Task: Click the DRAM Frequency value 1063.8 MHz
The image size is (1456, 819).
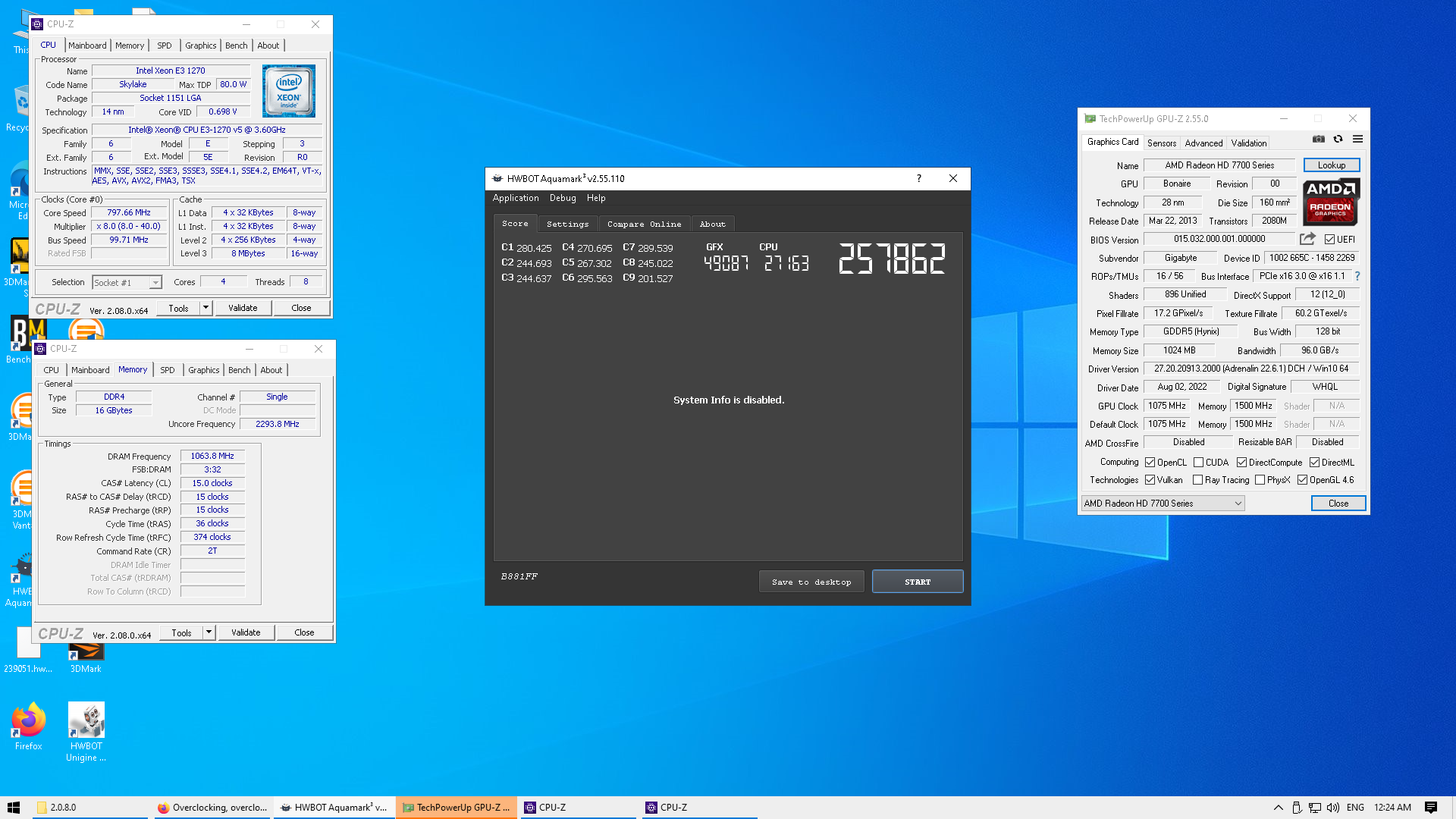Action: [212, 456]
